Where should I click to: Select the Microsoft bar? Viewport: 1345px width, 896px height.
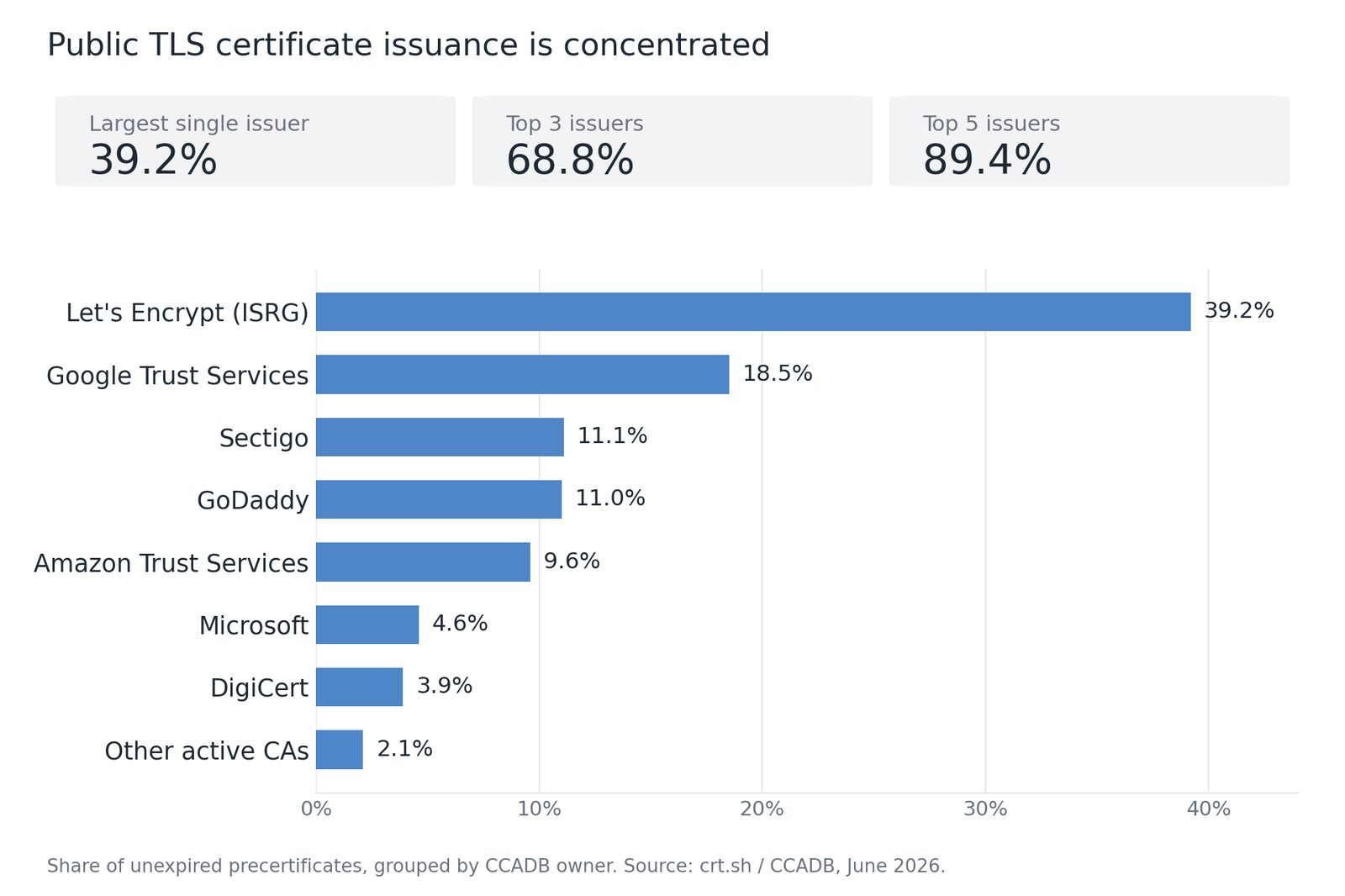click(367, 625)
